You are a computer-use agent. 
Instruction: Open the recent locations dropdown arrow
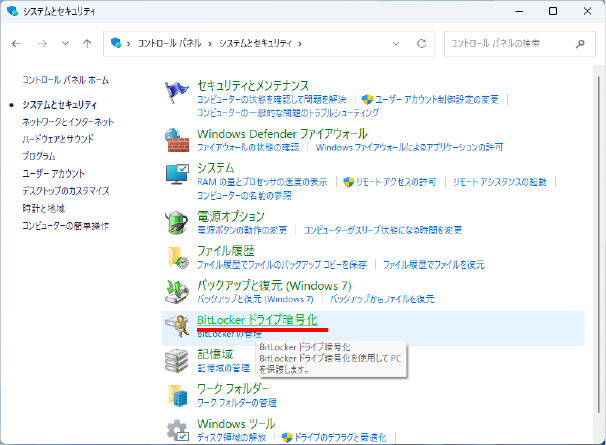click(65, 44)
